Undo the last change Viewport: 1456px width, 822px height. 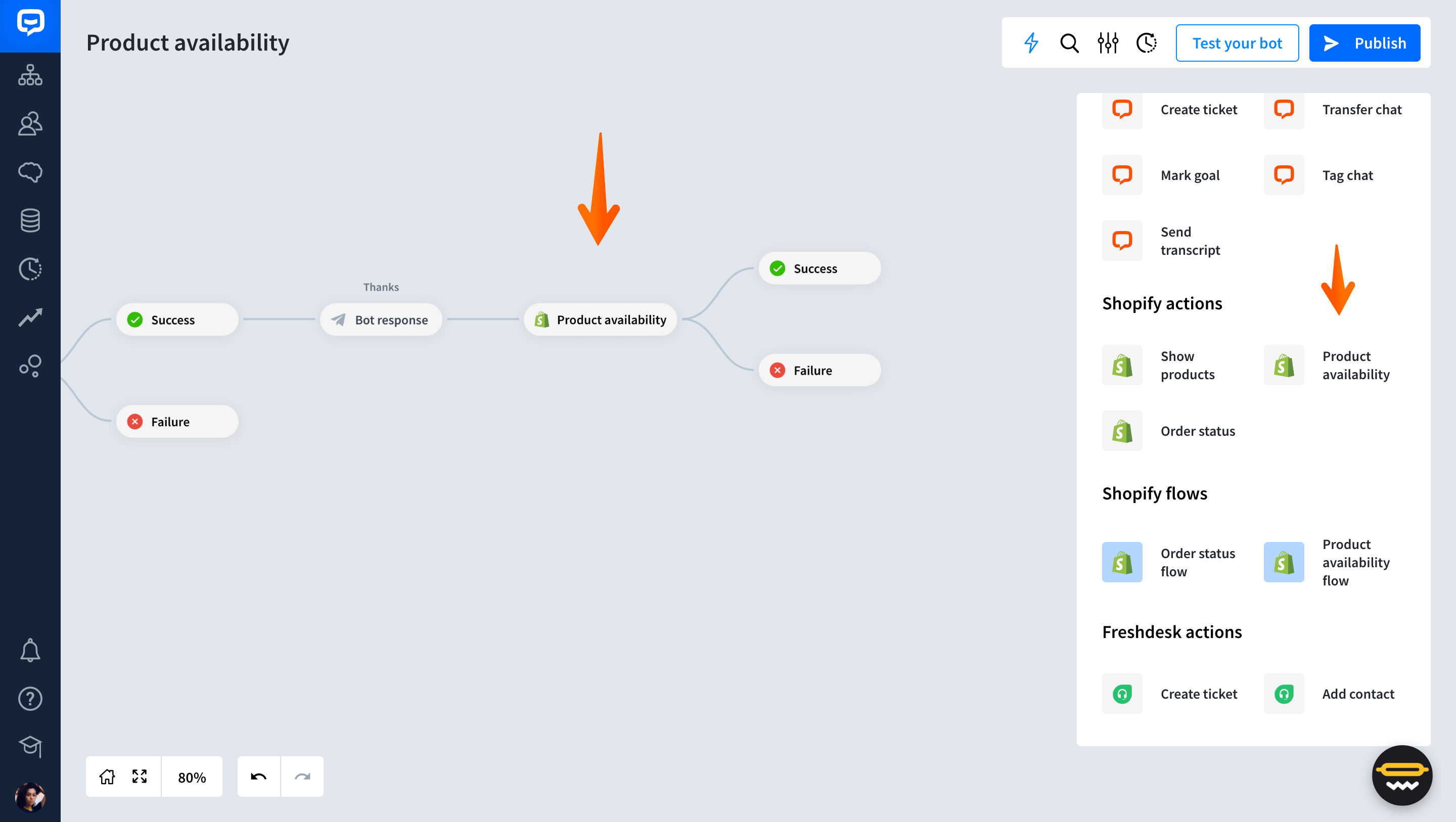[x=258, y=776]
